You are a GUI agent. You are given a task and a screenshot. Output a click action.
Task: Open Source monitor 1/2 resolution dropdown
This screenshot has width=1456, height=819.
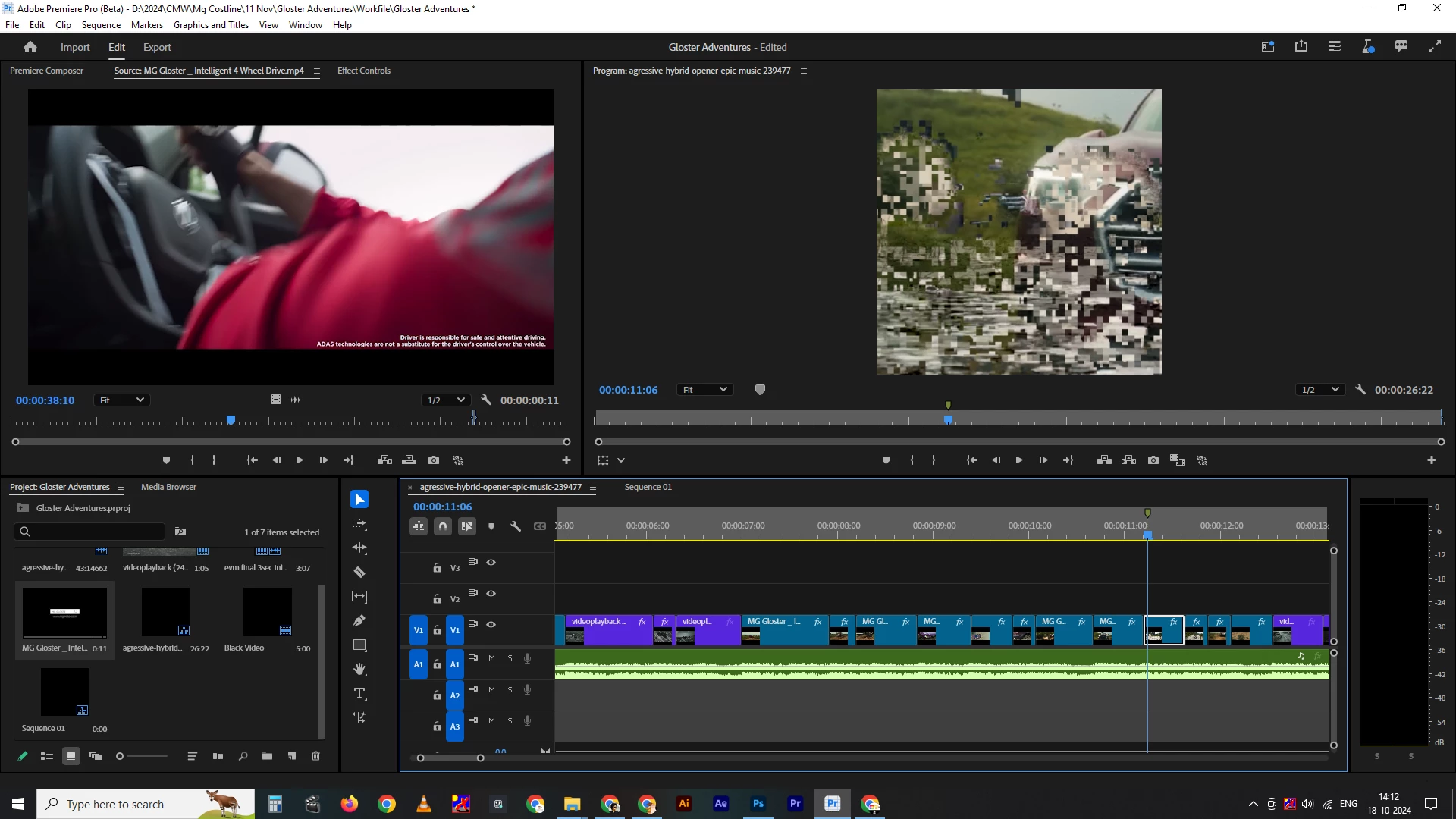point(446,400)
